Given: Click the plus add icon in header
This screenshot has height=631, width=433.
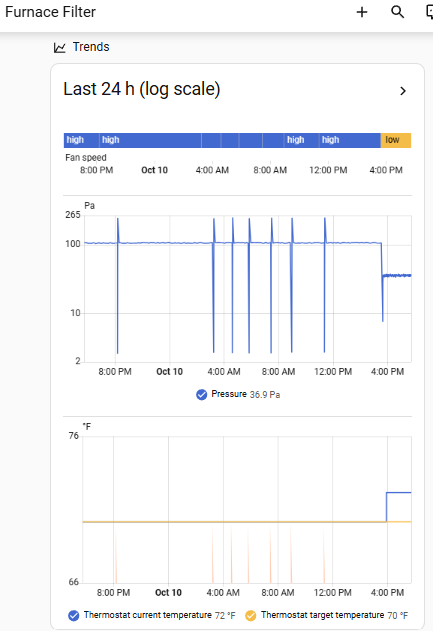Looking at the screenshot, I should [x=362, y=12].
